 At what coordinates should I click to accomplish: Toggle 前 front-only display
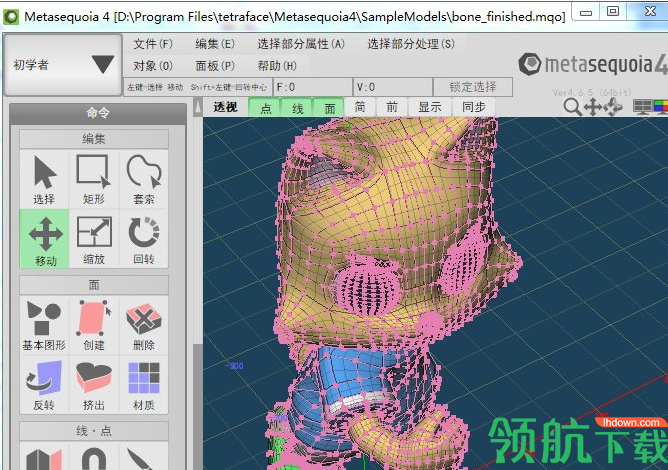(392, 107)
